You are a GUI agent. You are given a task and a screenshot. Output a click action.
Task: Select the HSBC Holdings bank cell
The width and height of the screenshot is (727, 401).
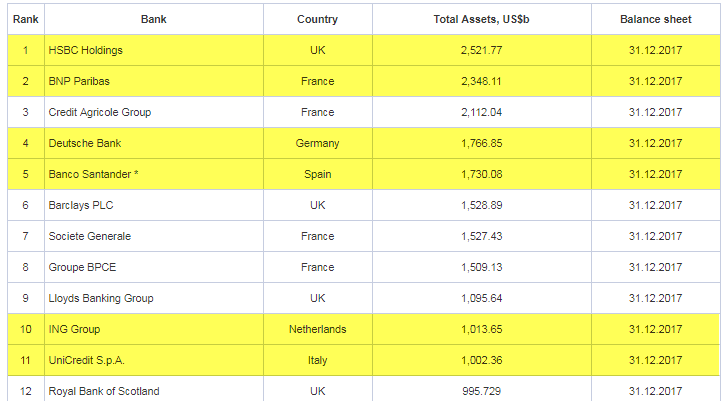pos(86,50)
